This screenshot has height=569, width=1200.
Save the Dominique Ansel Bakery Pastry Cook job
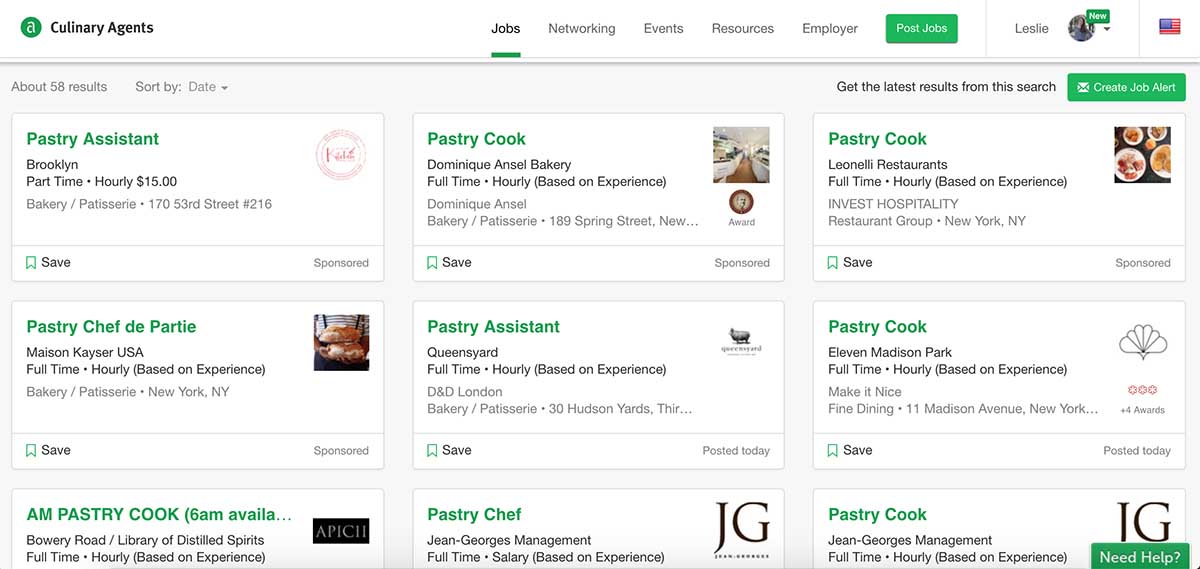point(449,262)
